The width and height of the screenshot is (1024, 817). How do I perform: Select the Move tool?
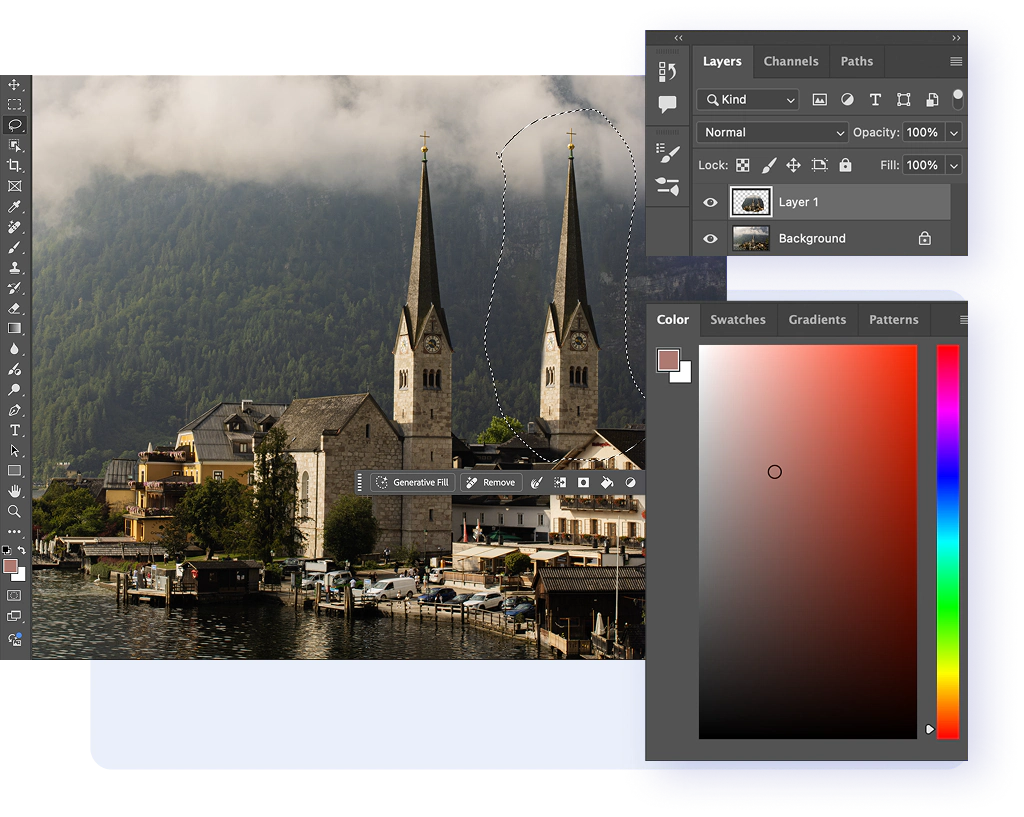(15, 85)
